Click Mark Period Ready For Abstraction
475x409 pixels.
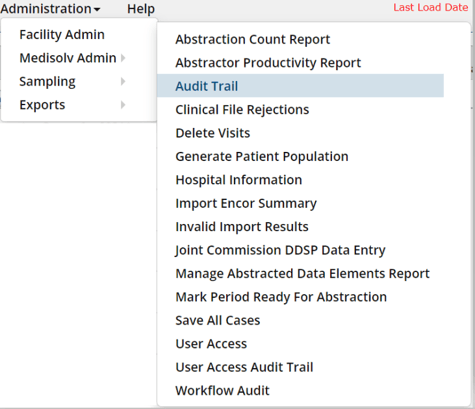(x=281, y=297)
